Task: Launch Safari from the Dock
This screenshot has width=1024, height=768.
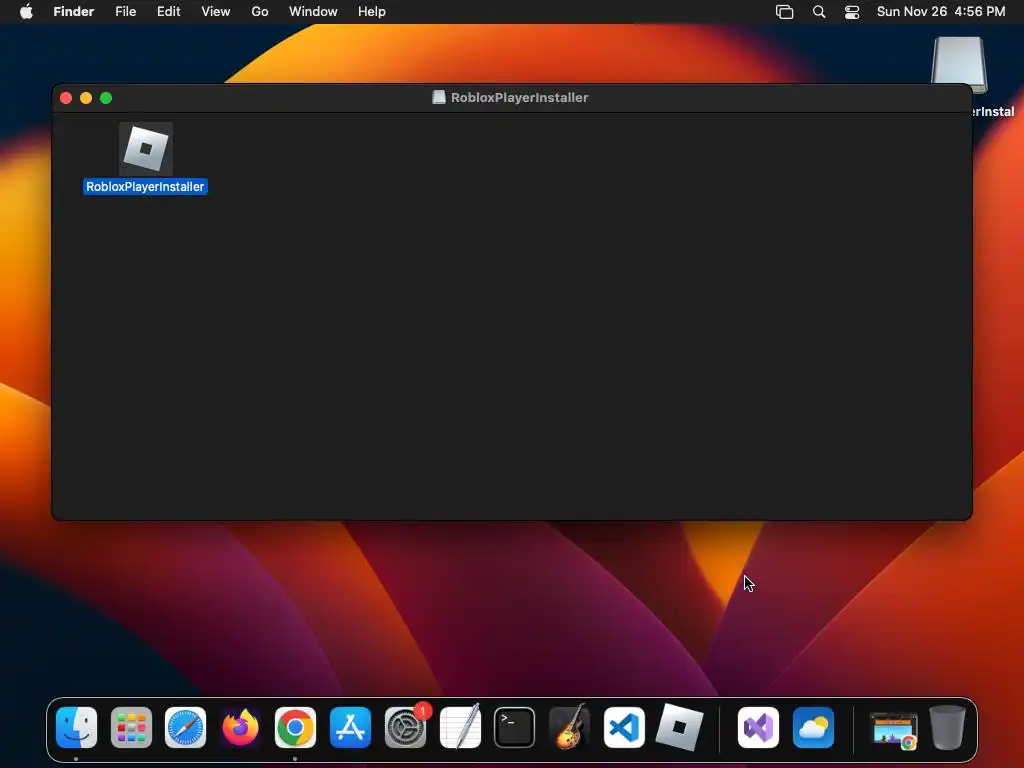Action: point(185,728)
